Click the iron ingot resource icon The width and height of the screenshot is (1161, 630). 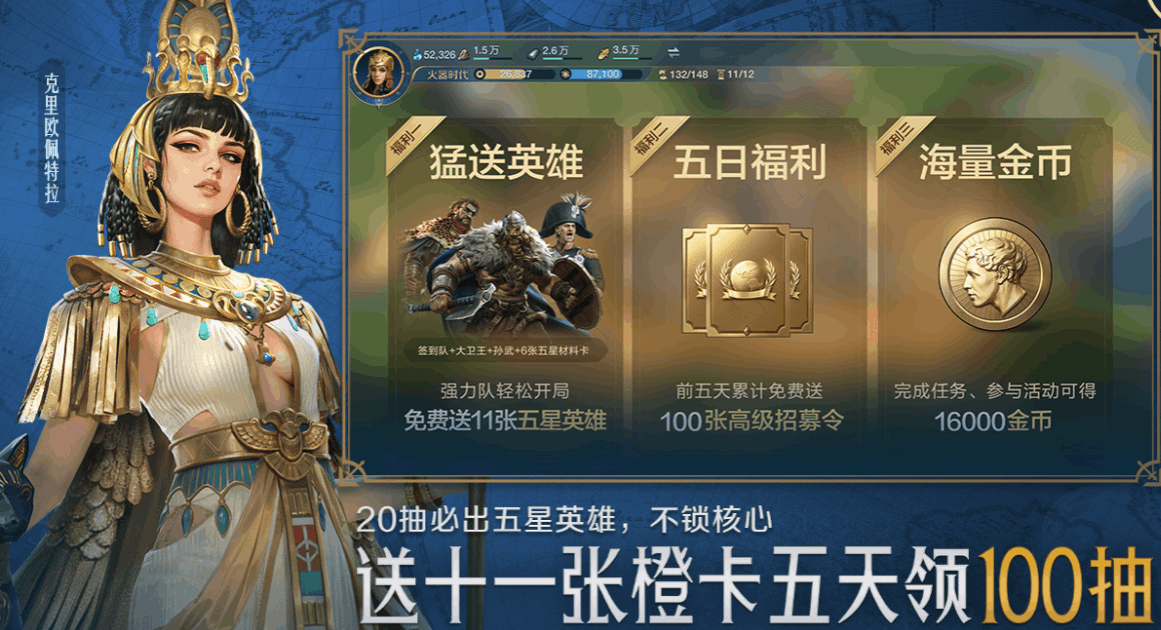pyautogui.click(x=532, y=53)
